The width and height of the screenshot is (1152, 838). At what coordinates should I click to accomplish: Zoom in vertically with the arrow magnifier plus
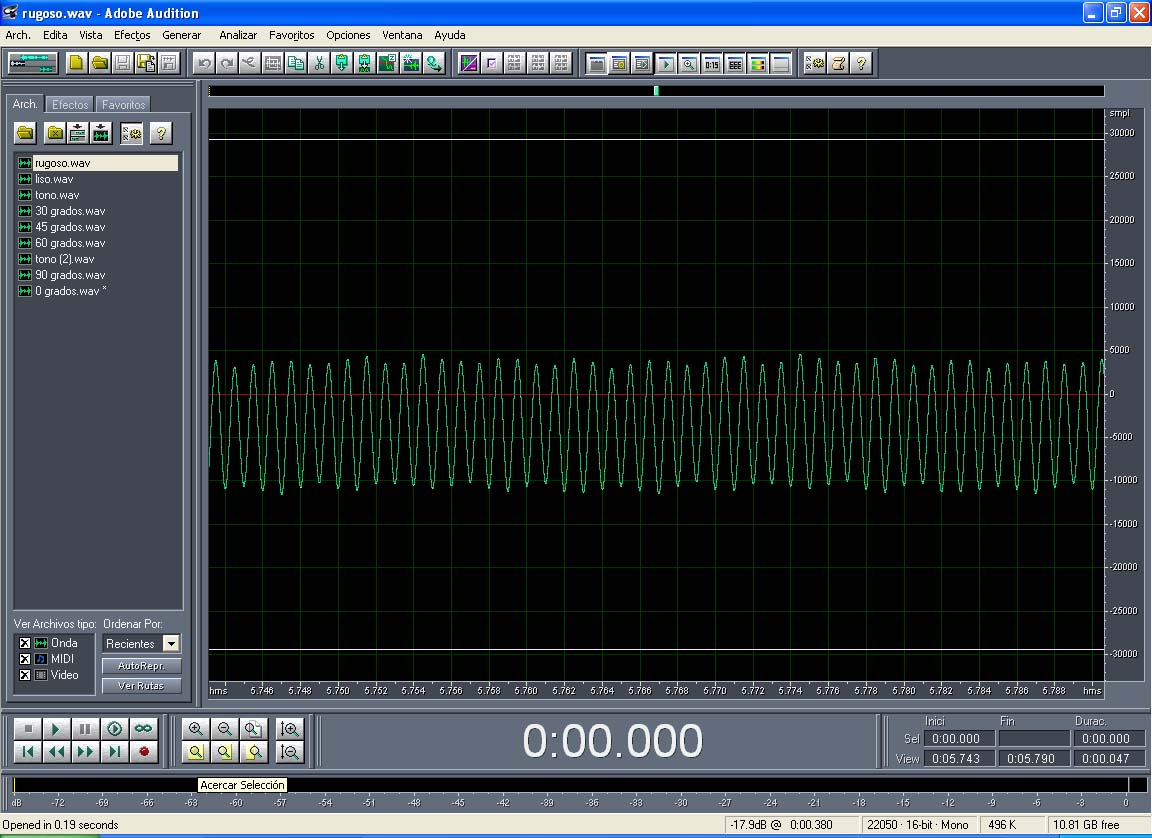click(x=290, y=729)
